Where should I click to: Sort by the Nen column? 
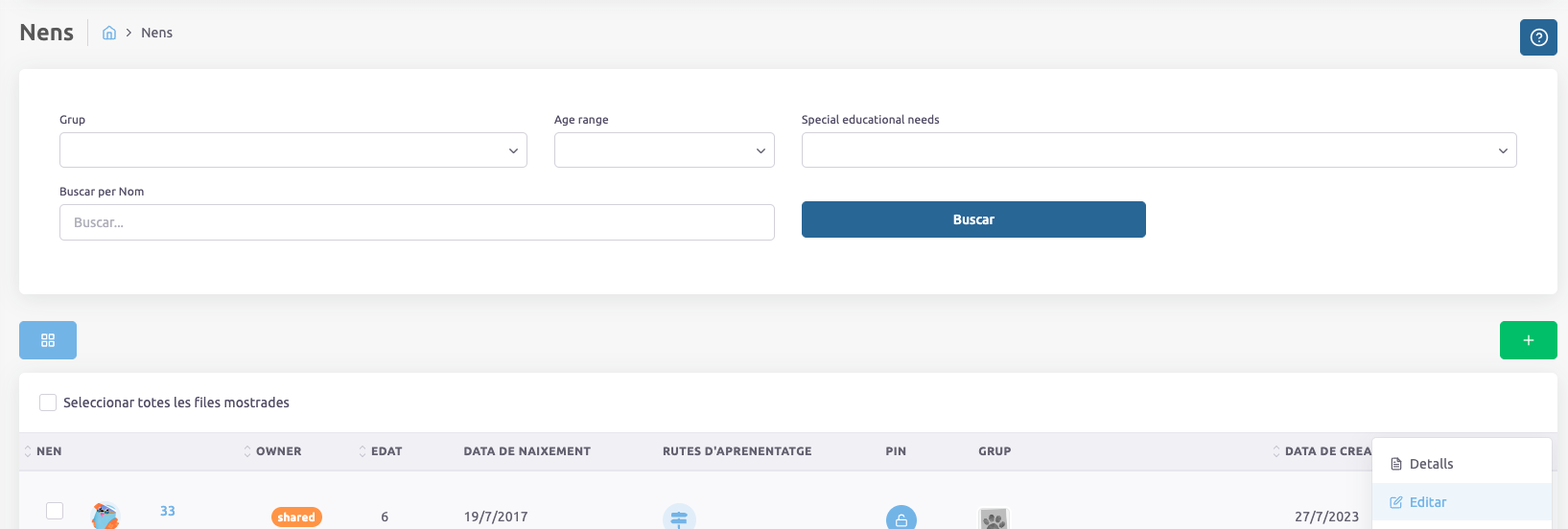point(28,451)
